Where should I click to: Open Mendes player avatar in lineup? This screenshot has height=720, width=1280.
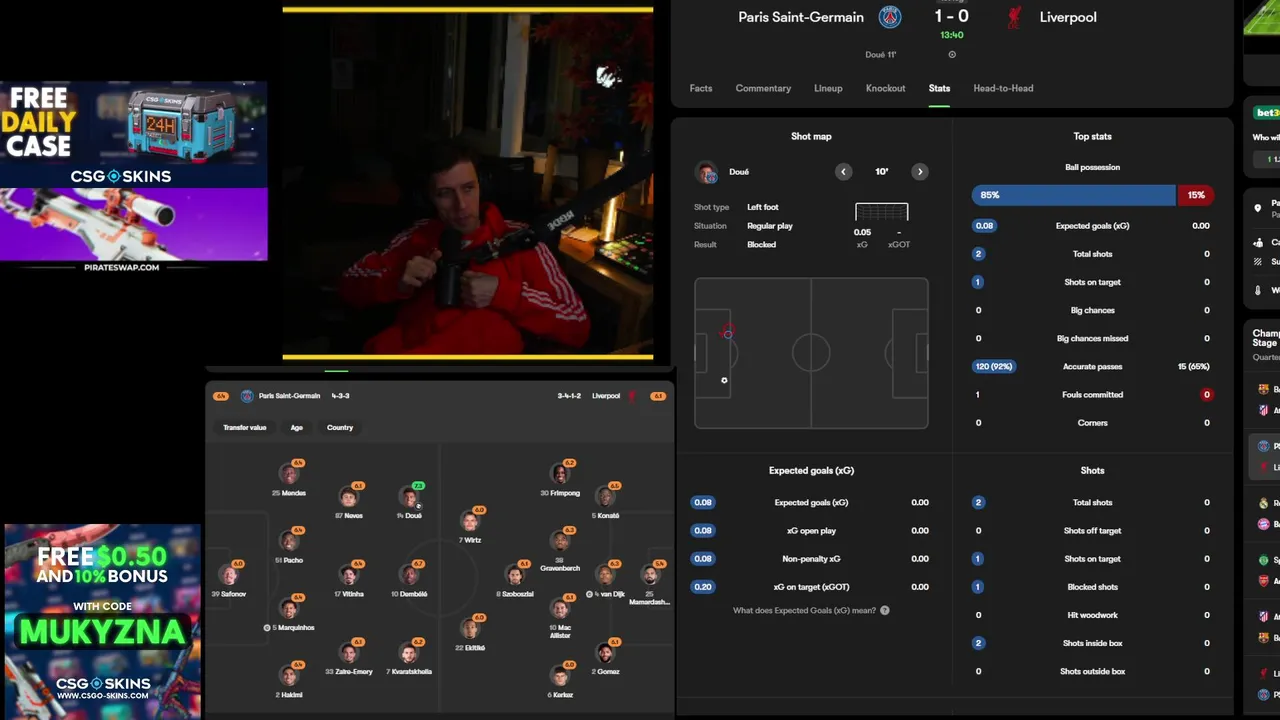pyautogui.click(x=289, y=474)
